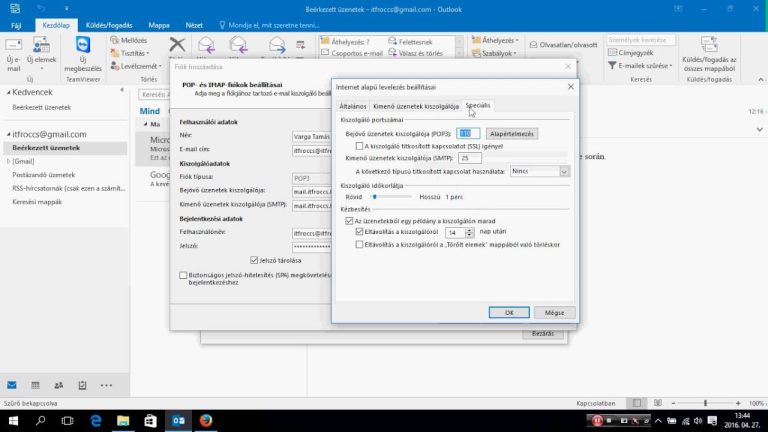This screenshot has width=768, height=432.
Task: Open File Explorer from the taskbar
Action: 123,421
